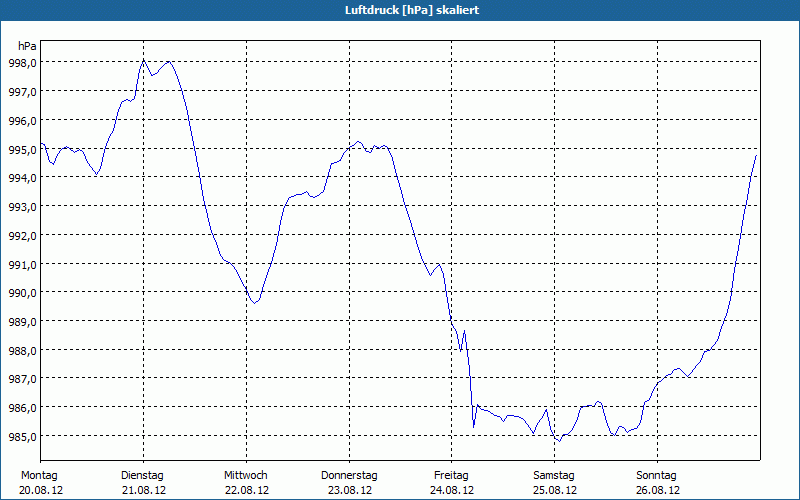Click the 996,0 axis value
Screen dimensions: 800x500
click(x=22, y=121)
